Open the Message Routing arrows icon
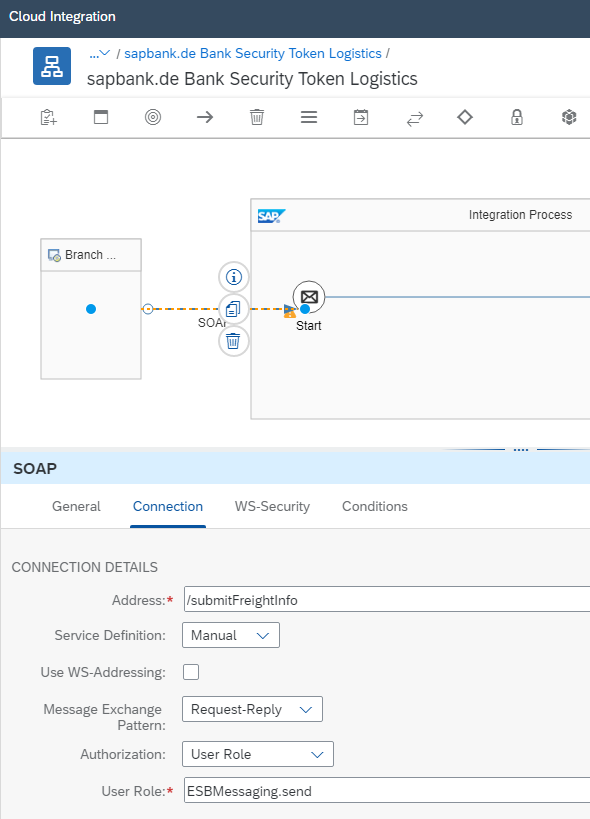The width and height of the screenshot is (590, 819). coord(415,119)
